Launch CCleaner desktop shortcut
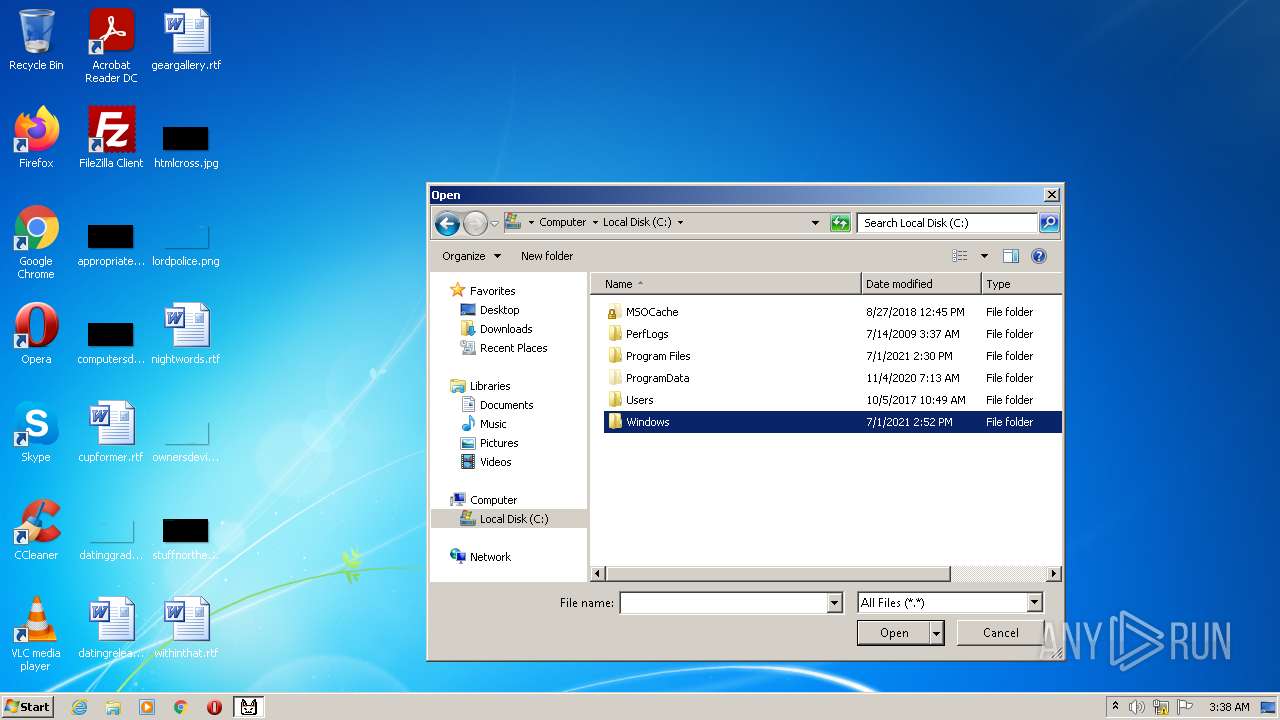Viewport: 1280px width, 720px height. tap(36, 530)
